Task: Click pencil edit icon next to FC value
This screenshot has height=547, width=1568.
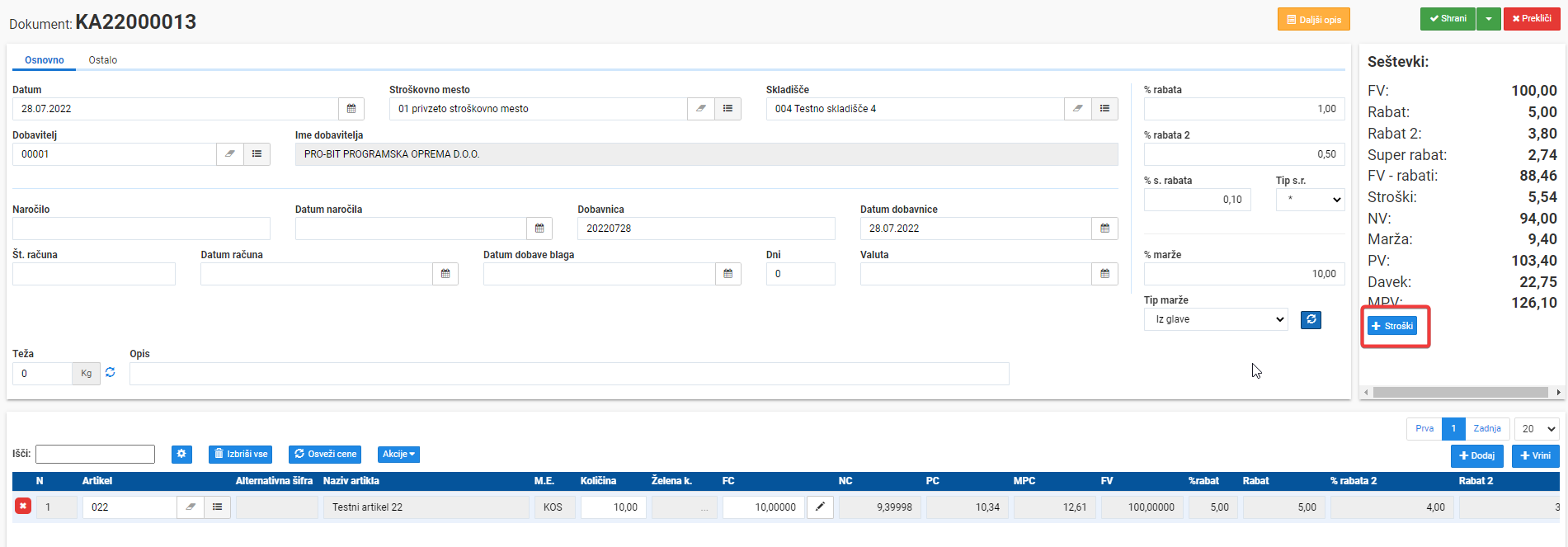Action: tap(820, 507)
